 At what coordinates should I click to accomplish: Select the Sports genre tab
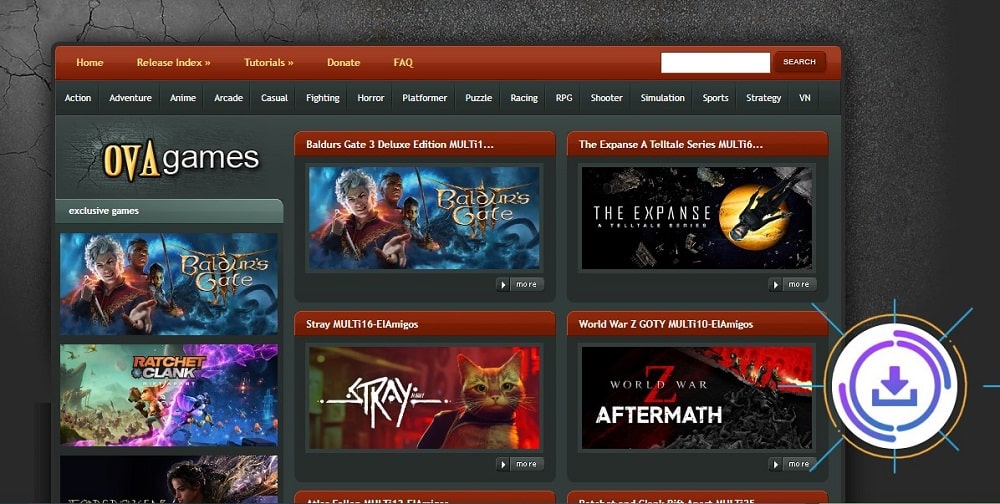(716, 98)
